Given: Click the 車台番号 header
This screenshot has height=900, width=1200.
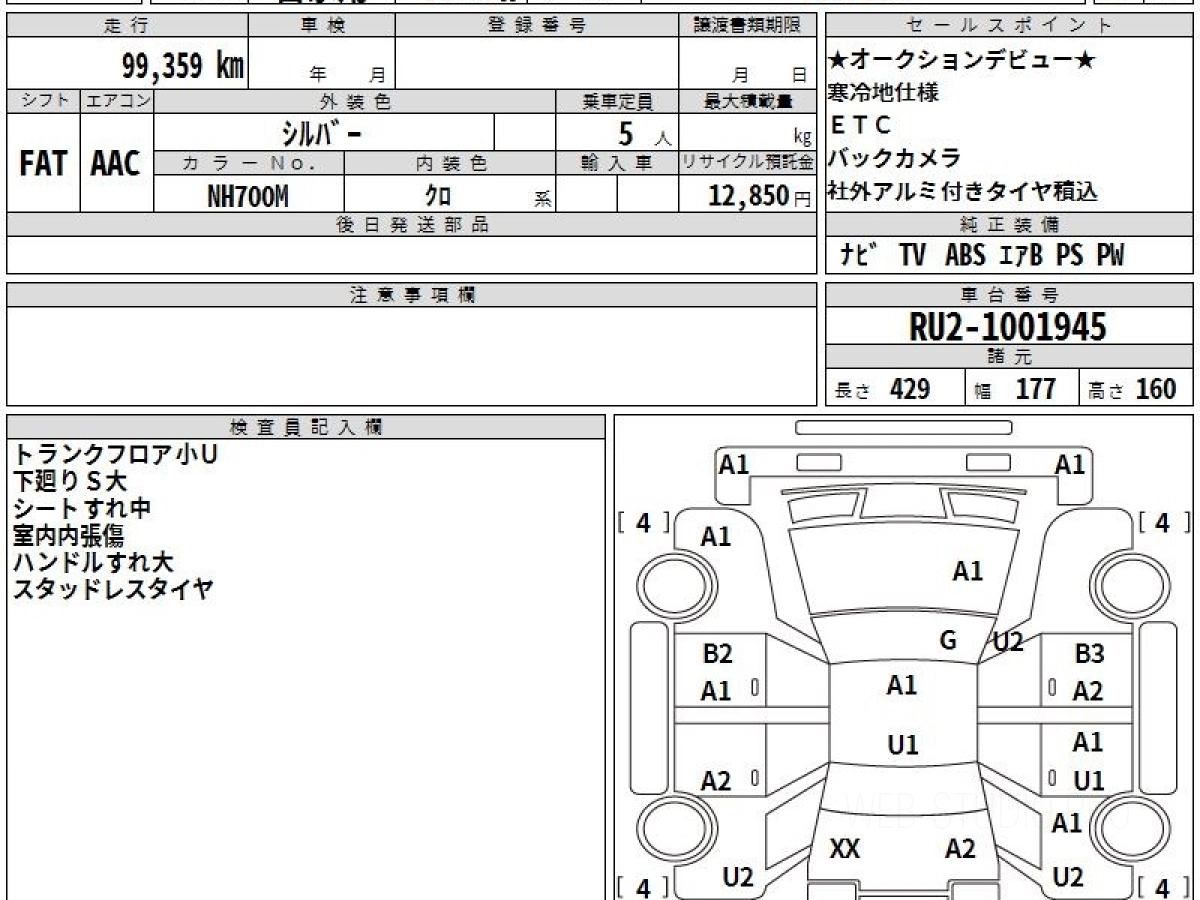Looking at the screenshot, I should tap(1010, 295).
